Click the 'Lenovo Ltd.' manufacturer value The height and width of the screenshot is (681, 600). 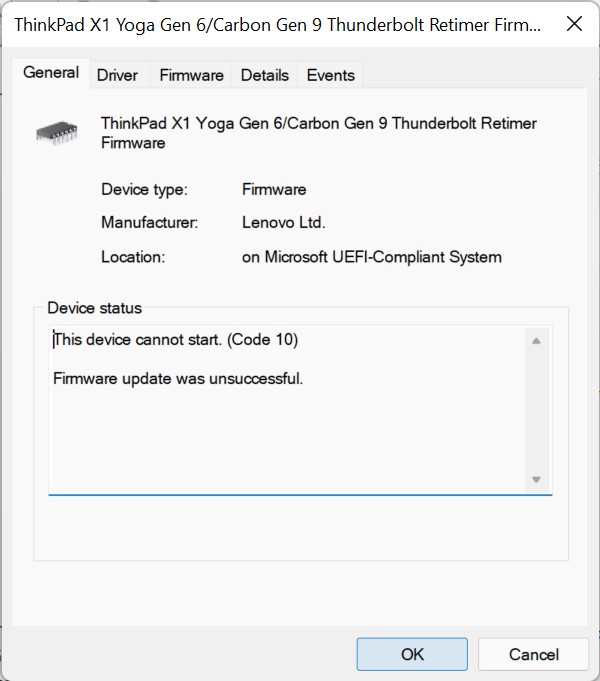pos(284,223)
